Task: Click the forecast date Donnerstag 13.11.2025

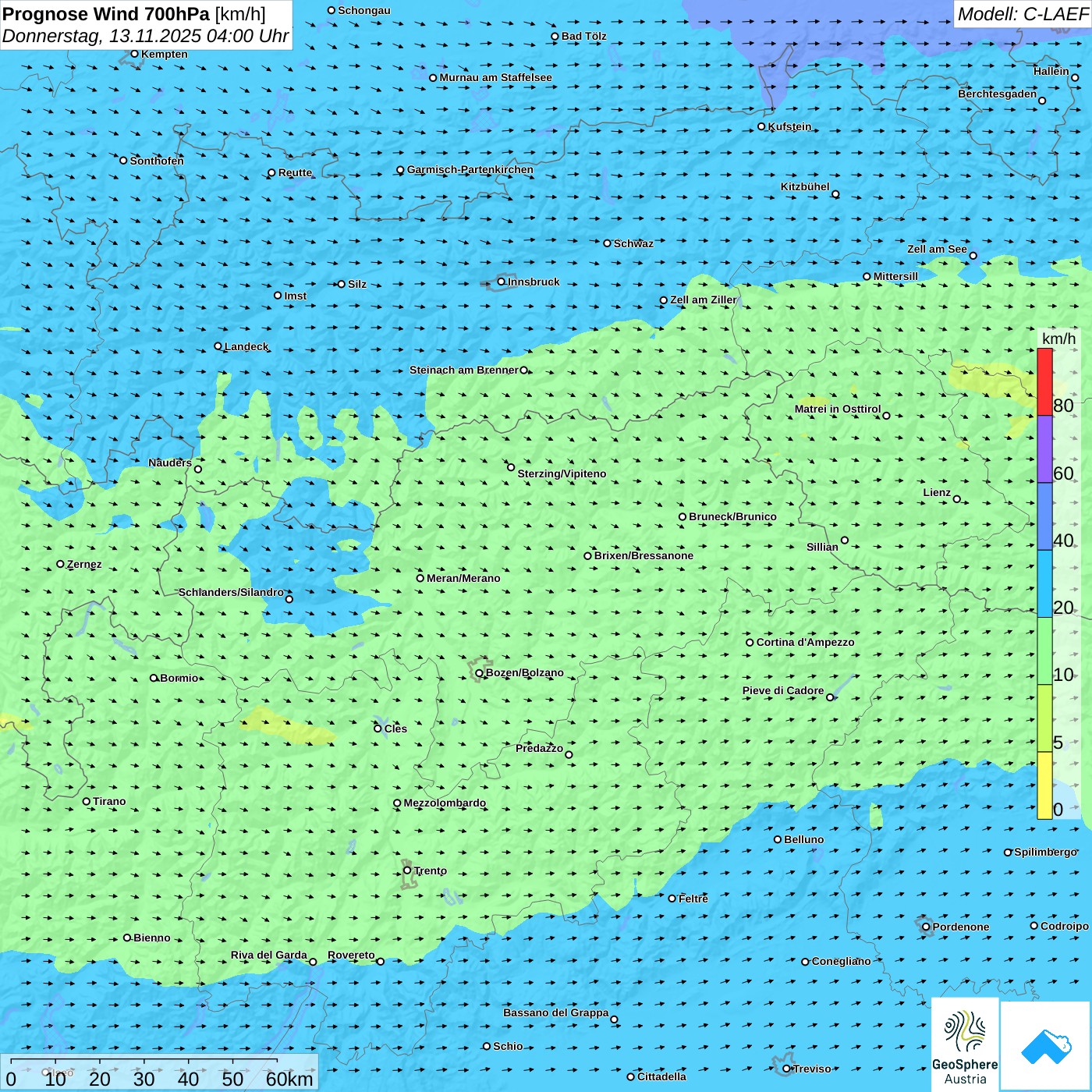Action: [x=145, y=37]
